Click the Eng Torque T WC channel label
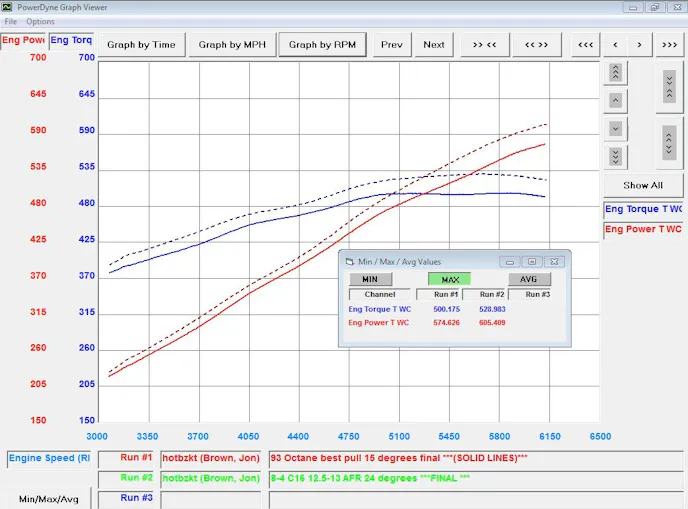 pyautogui.click(x=643, y=209)
